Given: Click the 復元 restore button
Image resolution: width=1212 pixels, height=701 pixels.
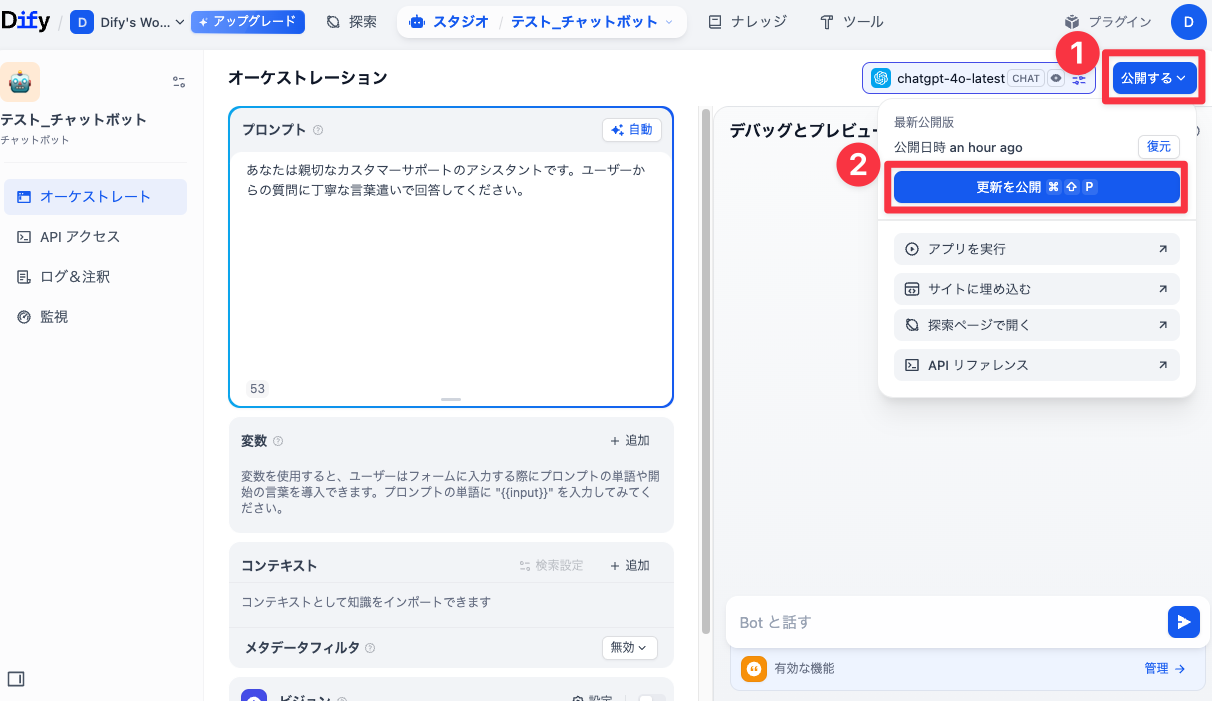Looking at the screenshot, I should pos(1158,147).
